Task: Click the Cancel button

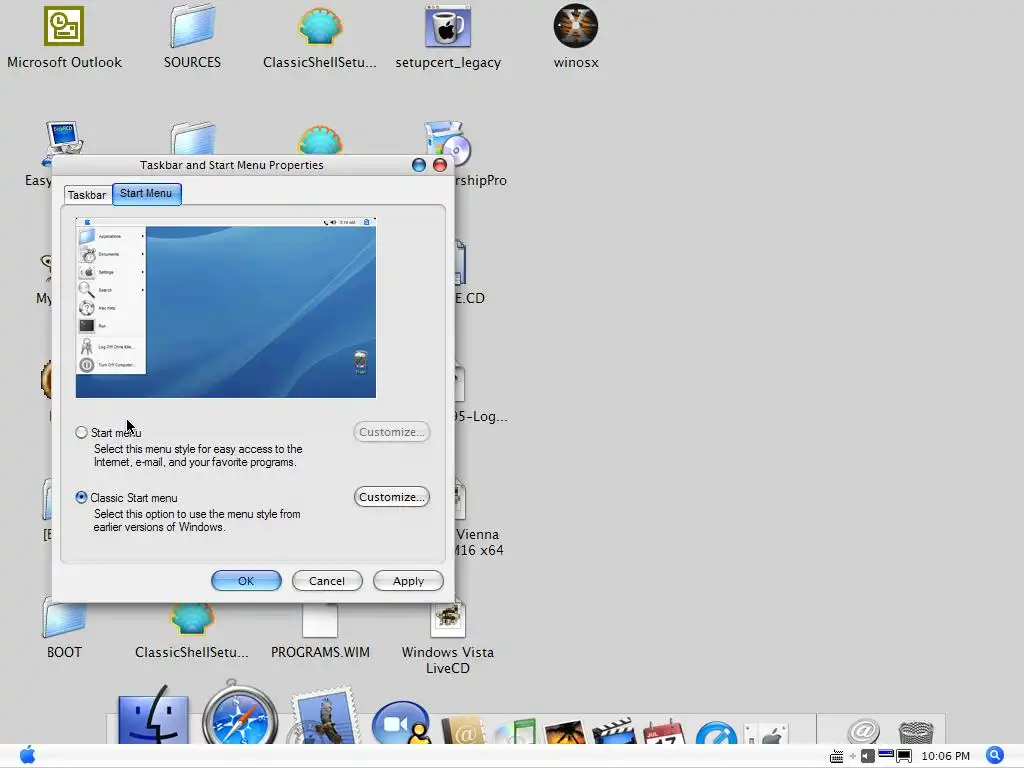Action: 327,581
